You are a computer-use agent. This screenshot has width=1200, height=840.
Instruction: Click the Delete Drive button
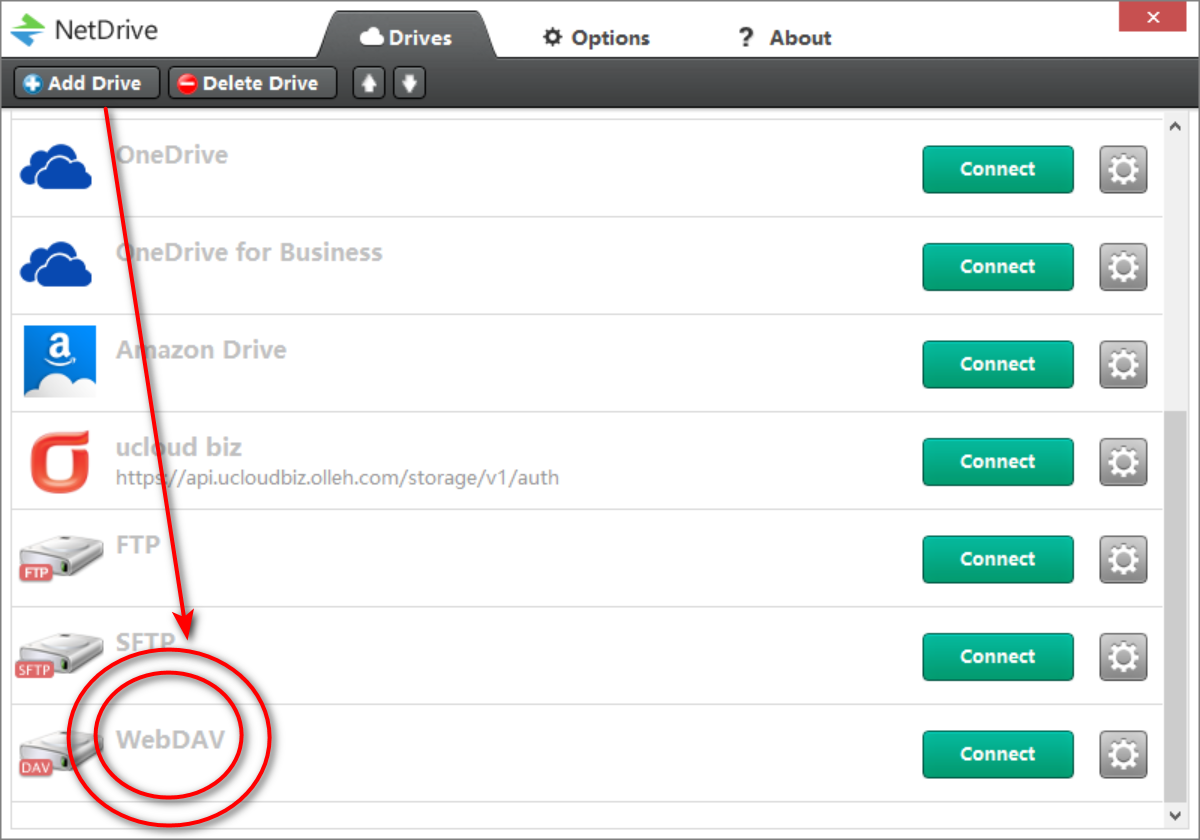pyautogui.click(x=252, y=83)
